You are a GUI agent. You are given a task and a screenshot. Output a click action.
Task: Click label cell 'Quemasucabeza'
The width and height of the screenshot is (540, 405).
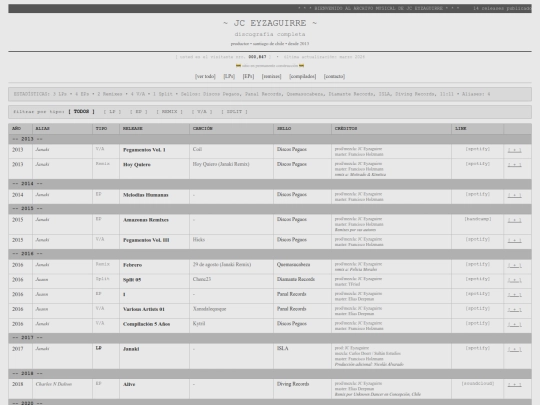(x=293, y=264)
